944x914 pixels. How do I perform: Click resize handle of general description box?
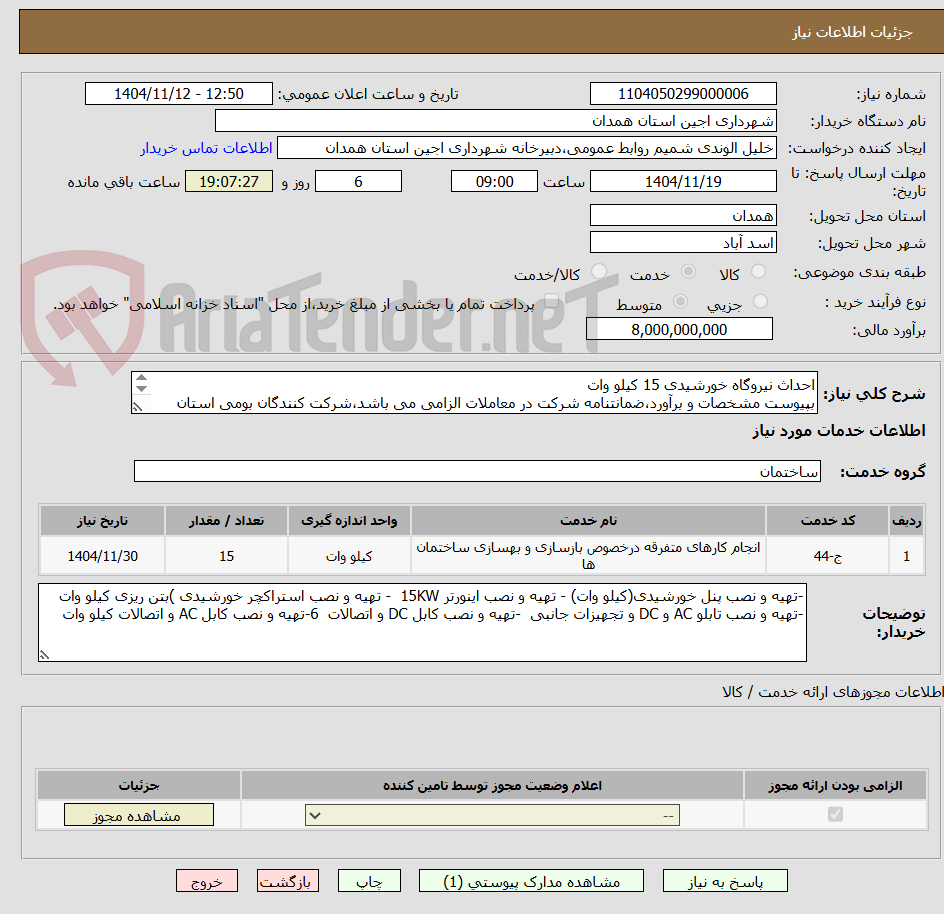[138, 407]
